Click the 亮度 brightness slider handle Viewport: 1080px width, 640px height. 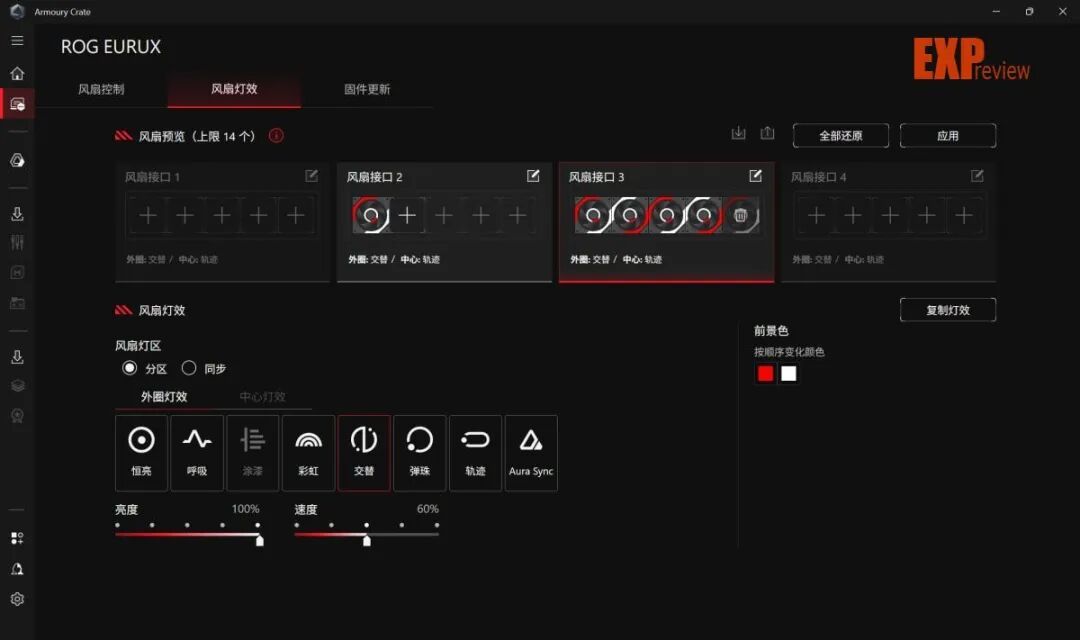point(260,541)
